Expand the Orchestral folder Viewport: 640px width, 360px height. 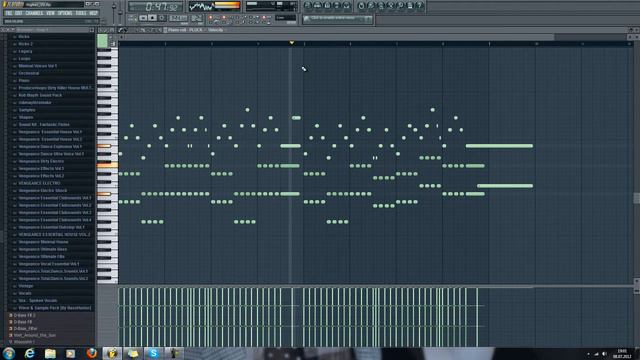click(x=29, y=73)
